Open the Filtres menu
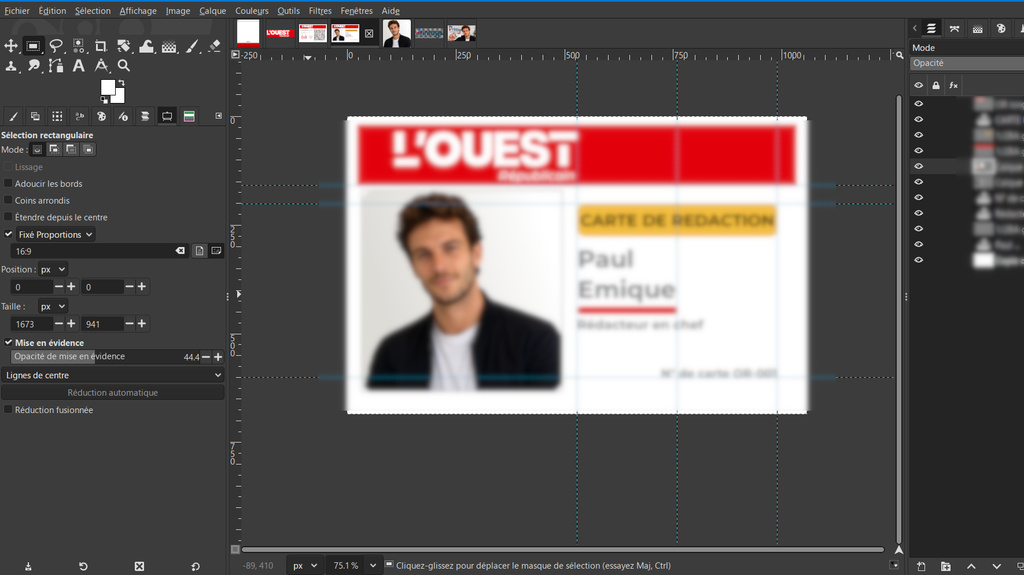Image resolution: width=1024 pixels, height=575 pixels. click(x=320, y=10)
